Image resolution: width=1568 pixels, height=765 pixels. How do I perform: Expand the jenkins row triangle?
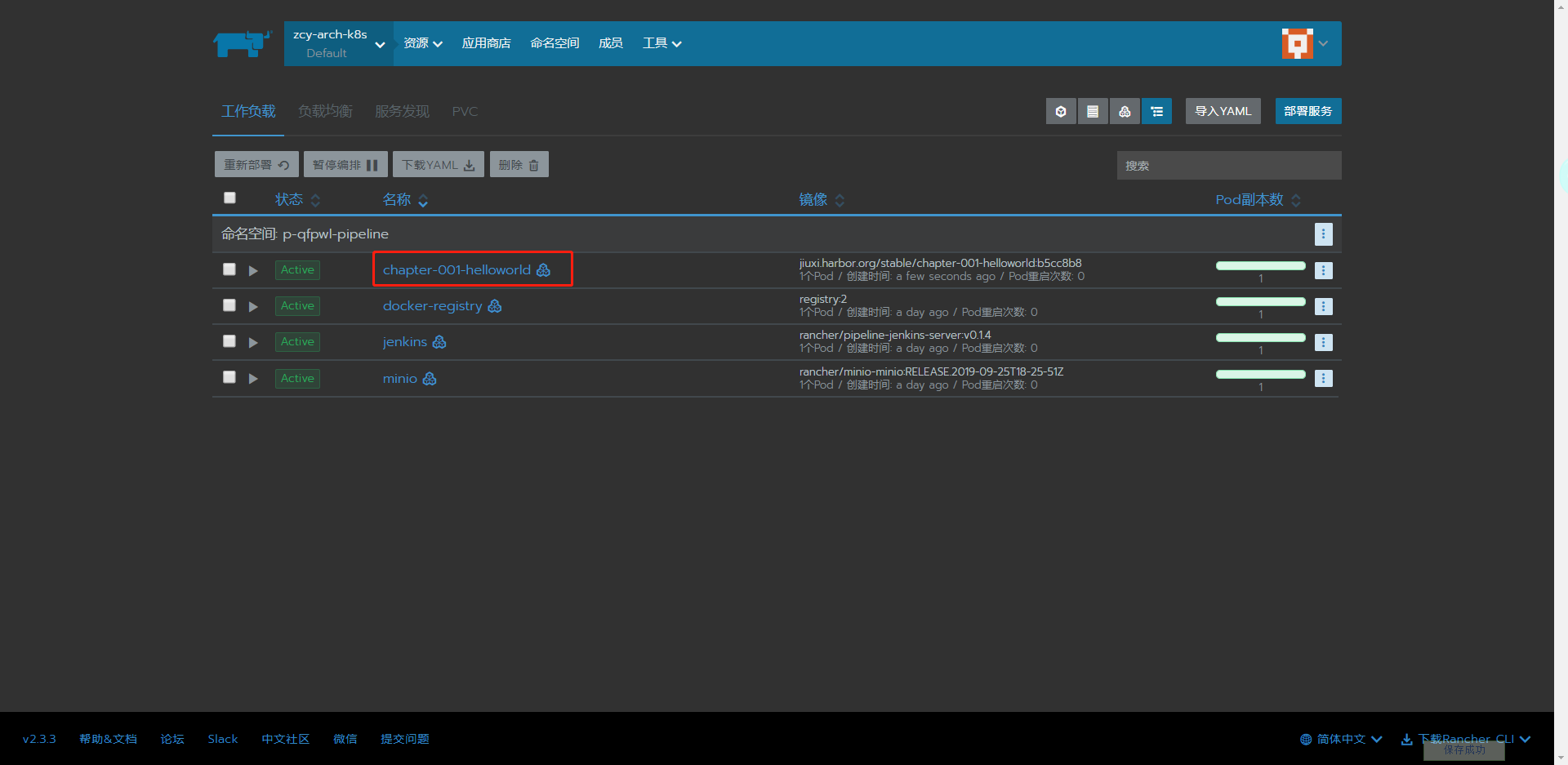[253, 342]
